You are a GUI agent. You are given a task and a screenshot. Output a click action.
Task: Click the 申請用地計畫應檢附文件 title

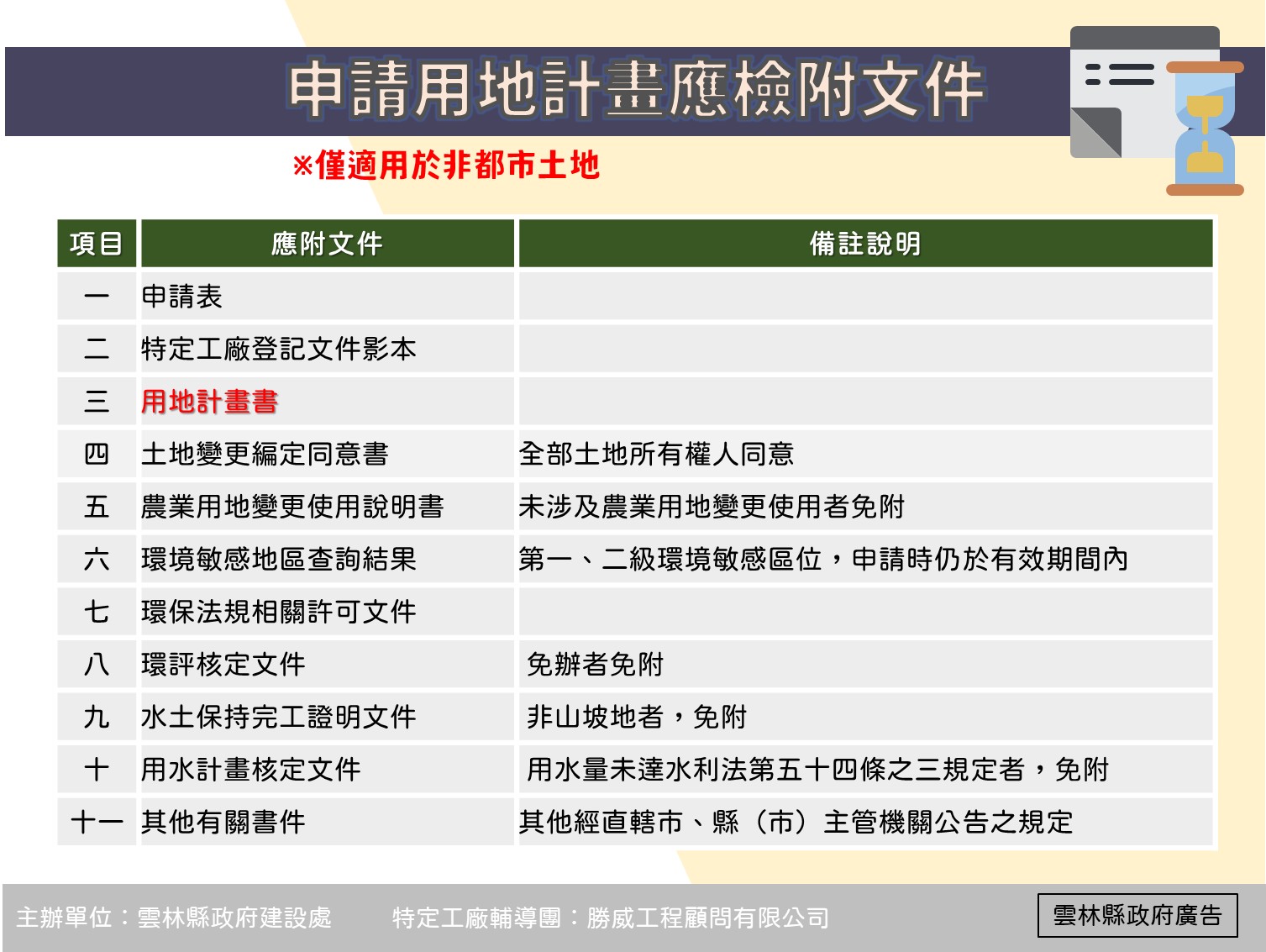click(x=636, y=89)
